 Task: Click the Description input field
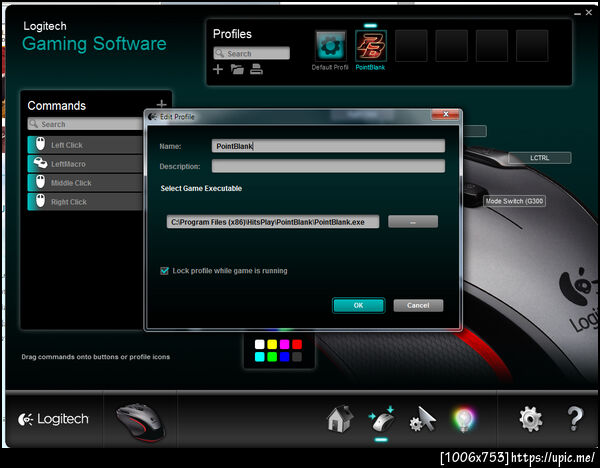[x=328, y=166]
